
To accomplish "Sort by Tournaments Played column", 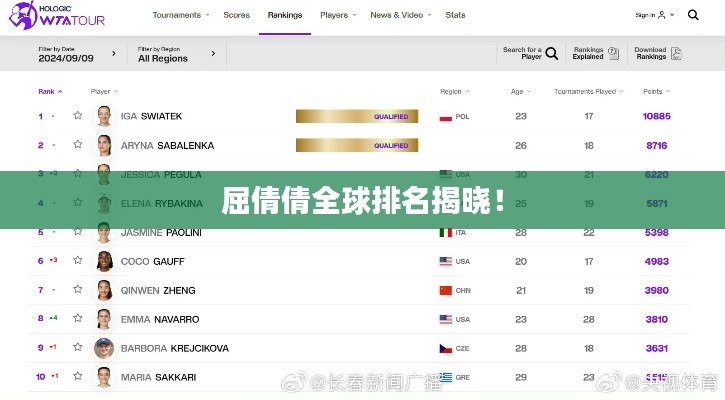I will point(589,92).
